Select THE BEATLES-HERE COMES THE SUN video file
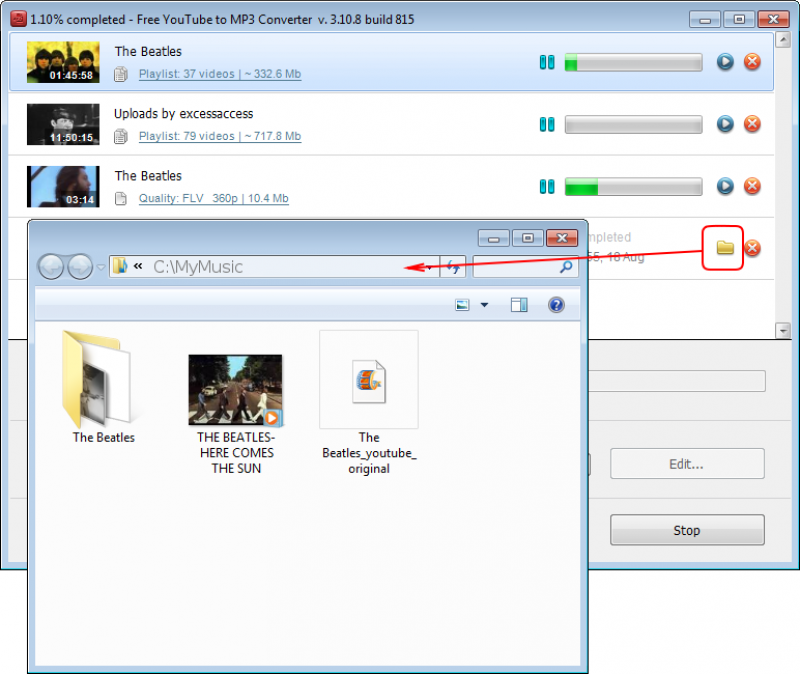The width and height of the screenshot is (800, 674). [x=236, y=414]
